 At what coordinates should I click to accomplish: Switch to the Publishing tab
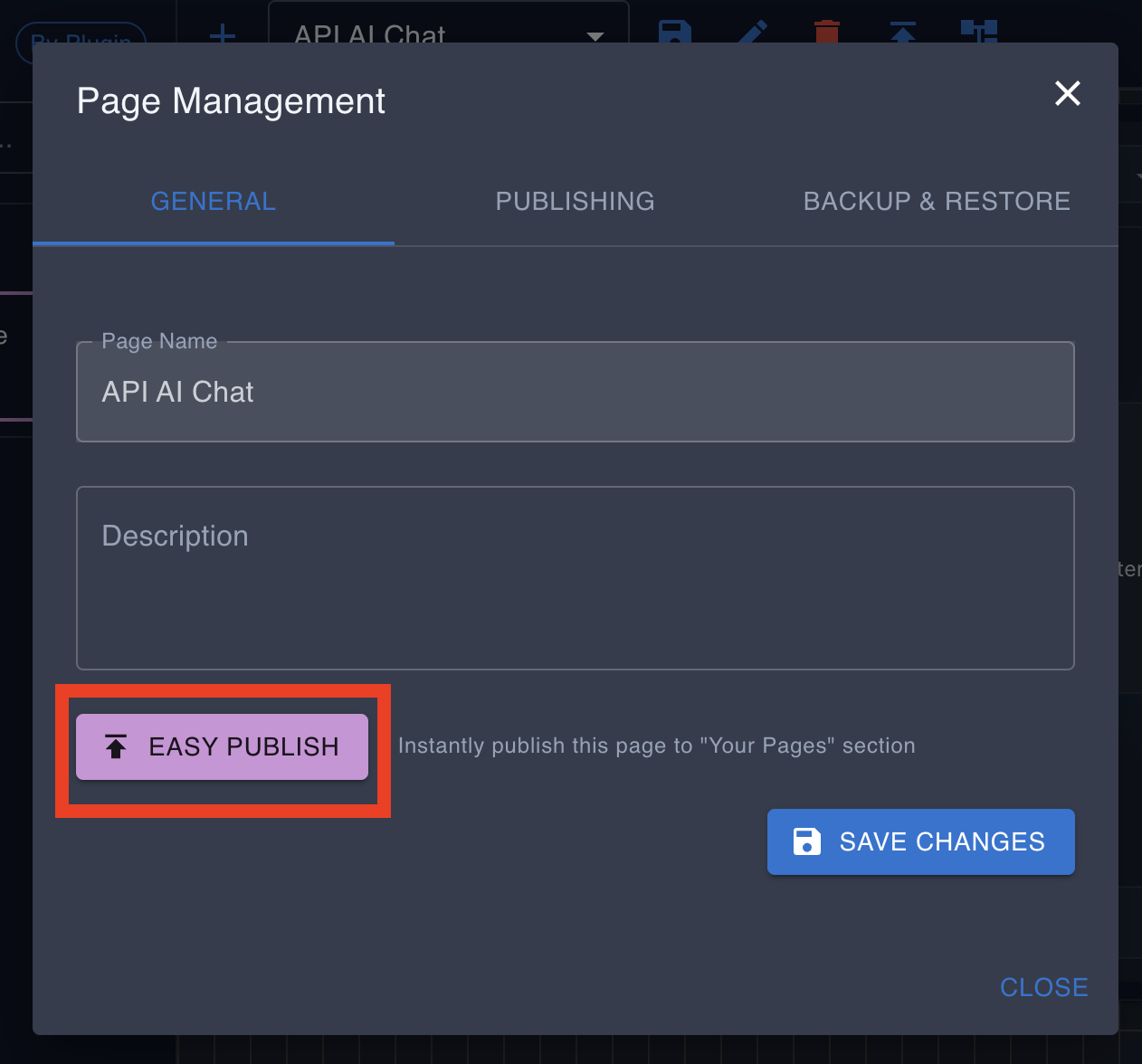pyautogui.click(x=575, y=201)
